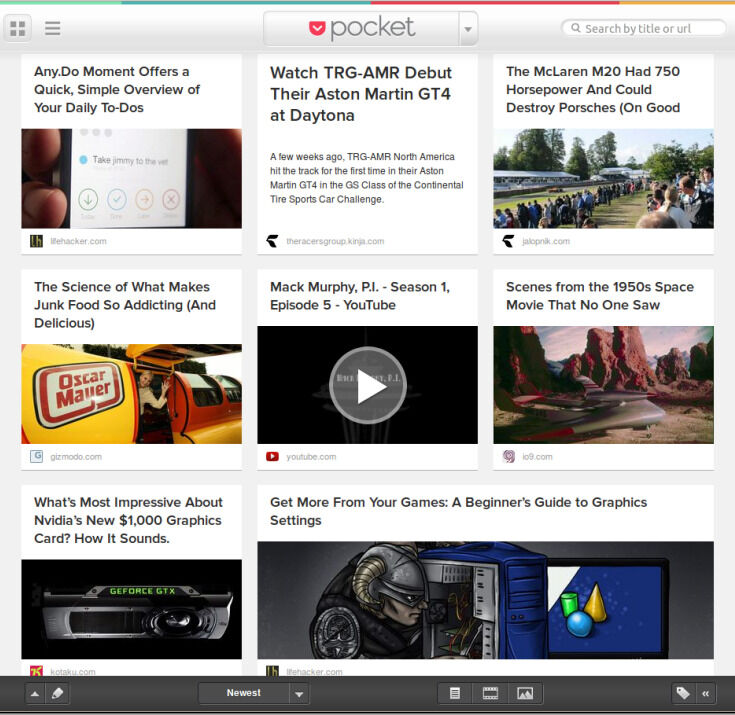The width and height of the screenshot is (735, 715).
Task: Open the McLaren racetrack crowd thumbnail
Action: 604,179
